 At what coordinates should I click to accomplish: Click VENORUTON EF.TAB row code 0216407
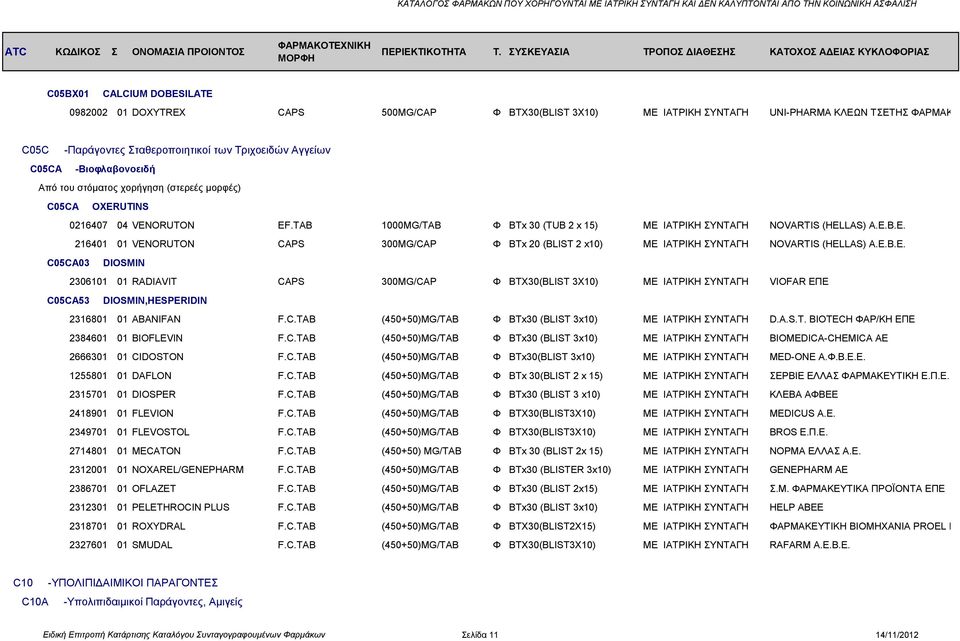click(88, 225)
